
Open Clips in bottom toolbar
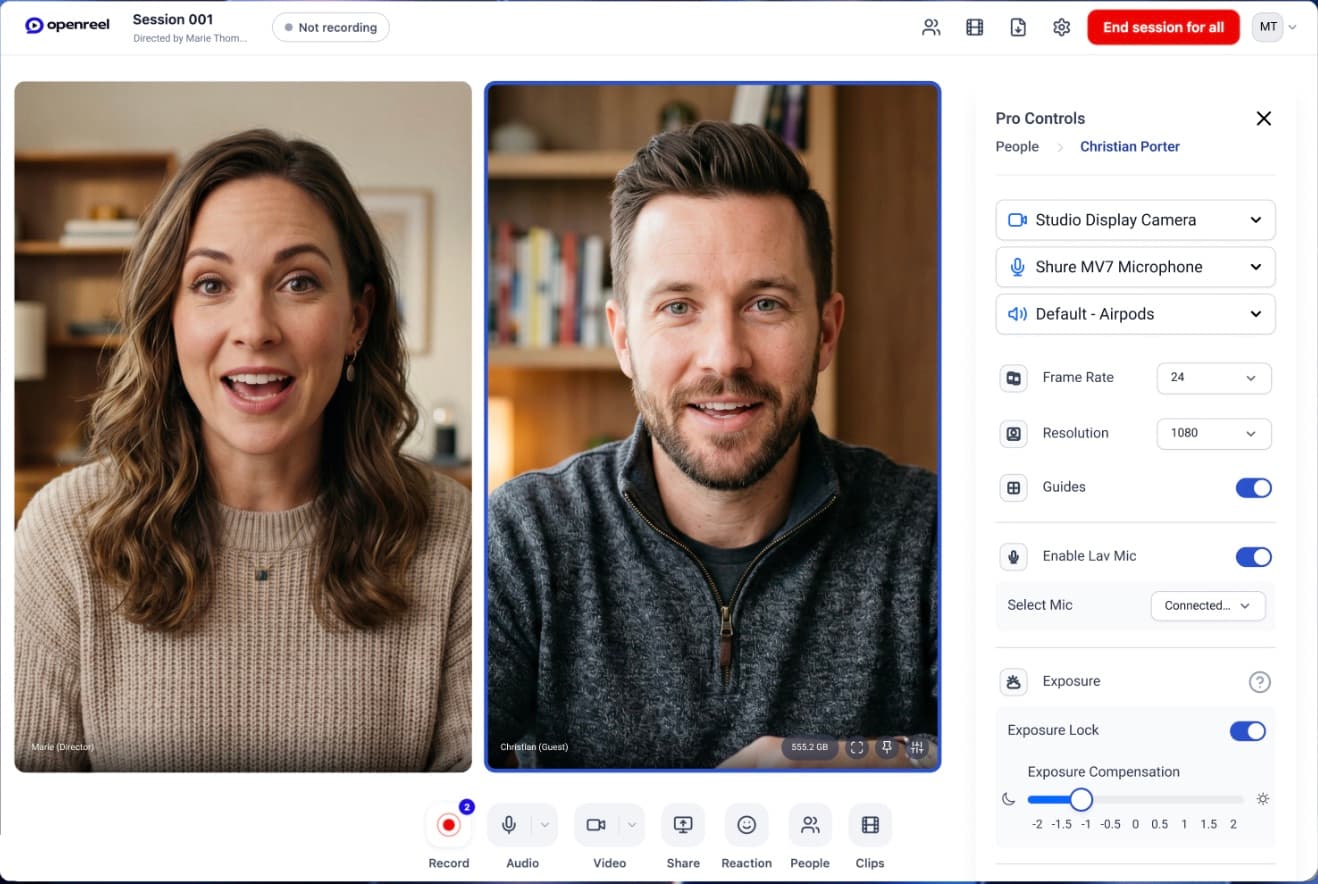click(x=870, y=825)
